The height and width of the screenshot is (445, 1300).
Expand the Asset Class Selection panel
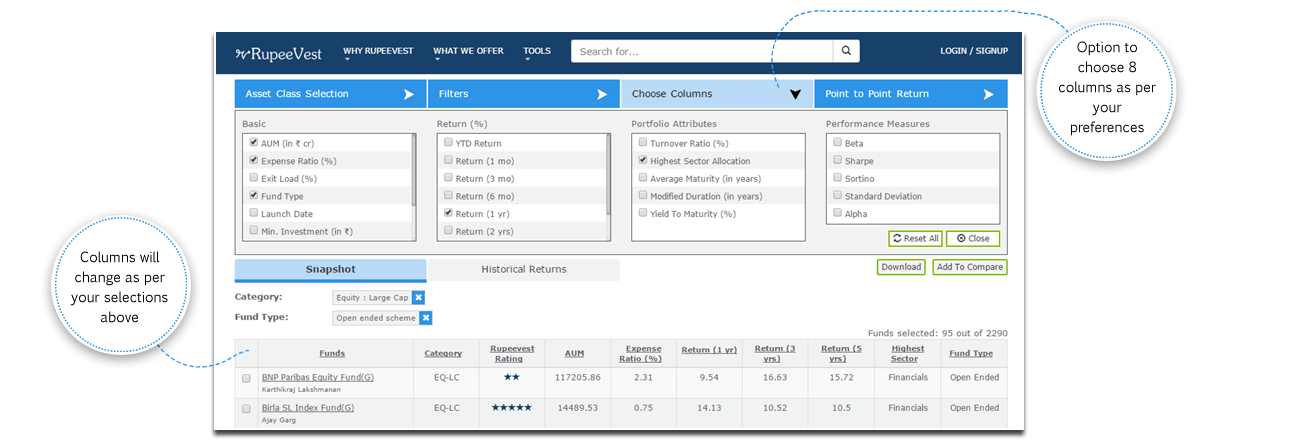click(x=331, y=94)
